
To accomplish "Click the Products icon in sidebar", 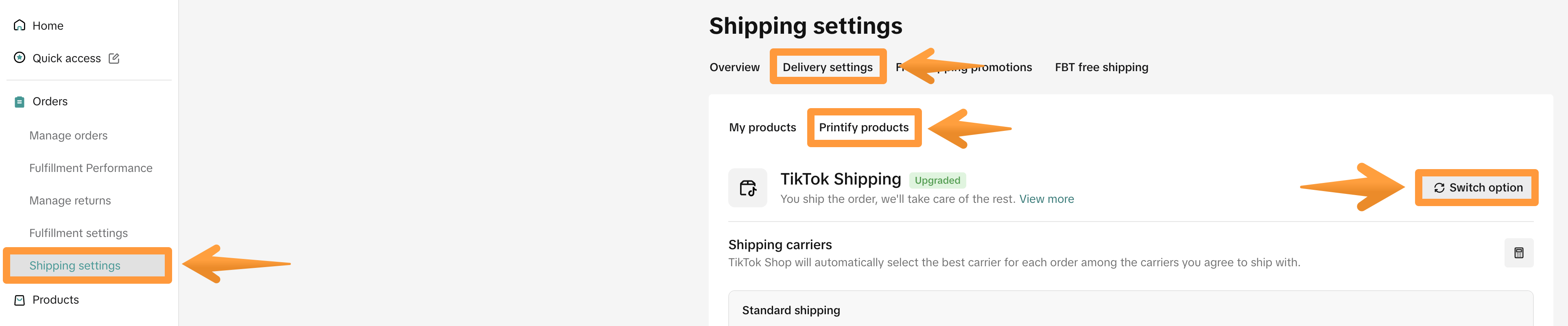I will coord(19,299).
